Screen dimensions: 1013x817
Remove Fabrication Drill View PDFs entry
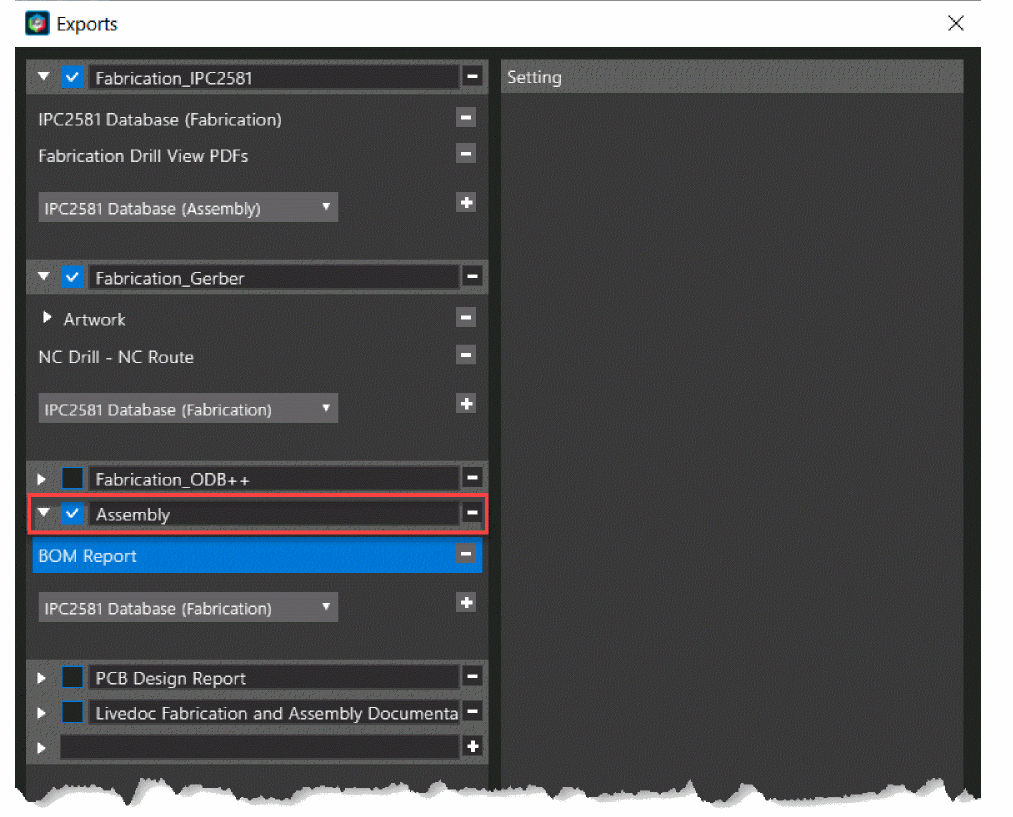click(x=466, y=154)
